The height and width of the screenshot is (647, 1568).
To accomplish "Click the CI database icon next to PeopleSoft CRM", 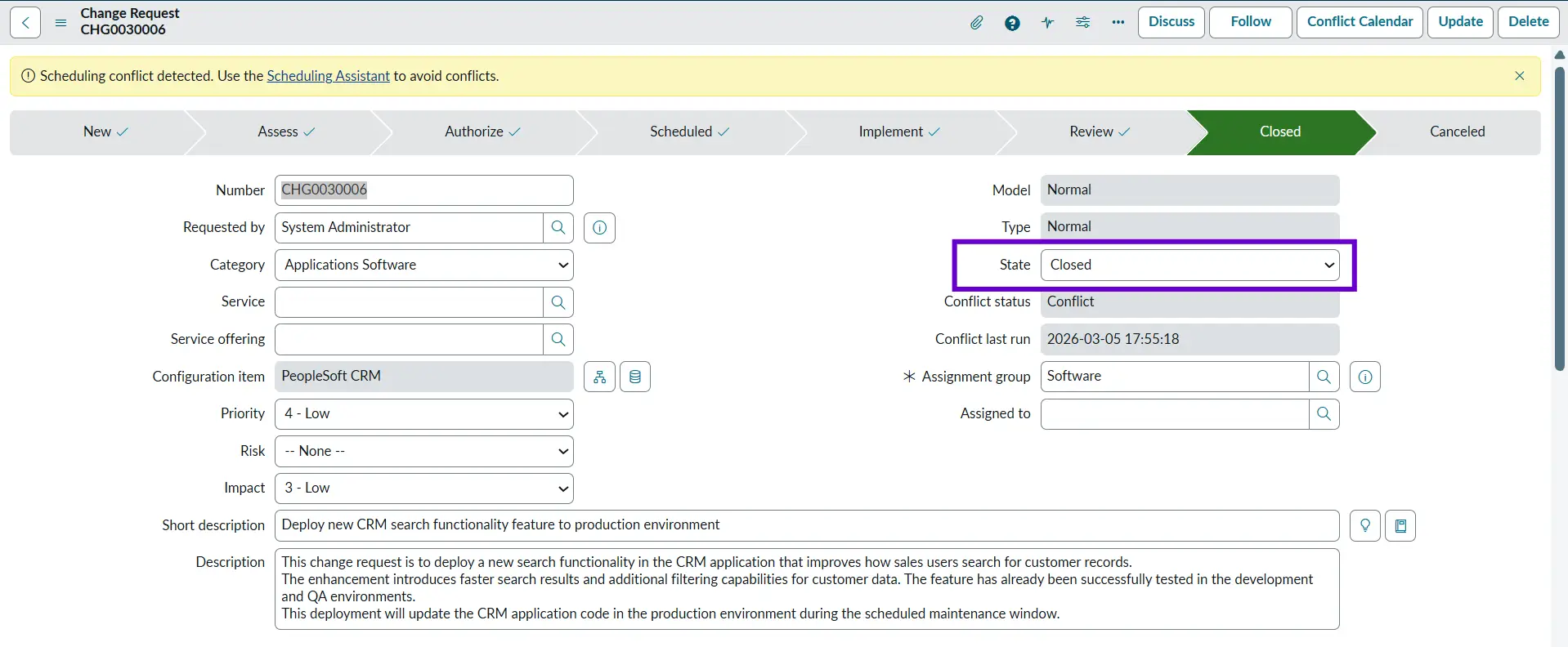I will [x=635, y=377].
